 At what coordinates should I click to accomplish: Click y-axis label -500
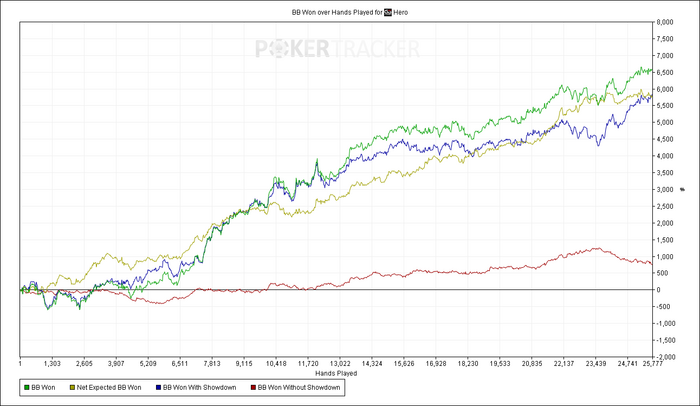(663, 307)
